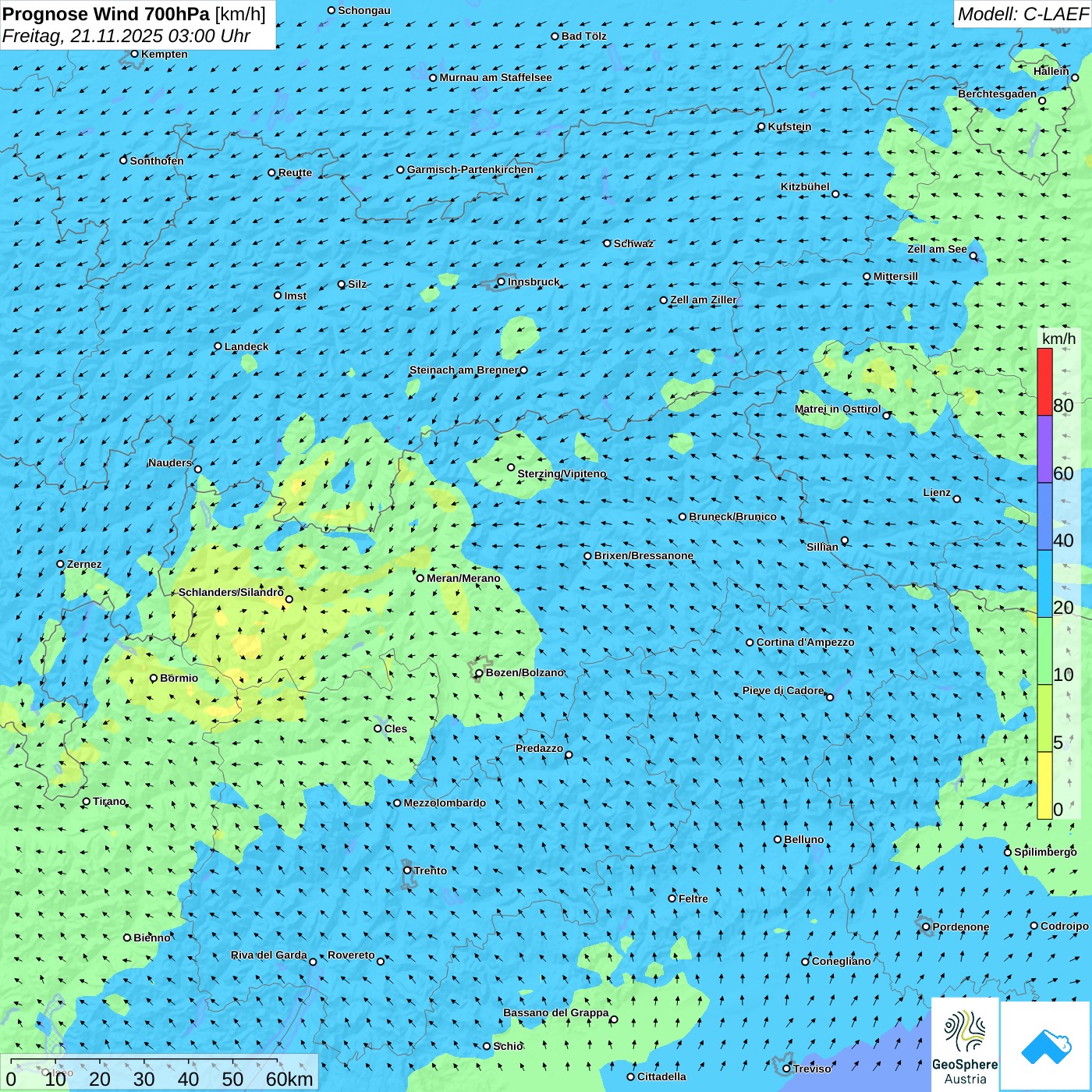Click the 'Bienno' label
This screenshot has height=1092, width=1092.
(151, 938)
